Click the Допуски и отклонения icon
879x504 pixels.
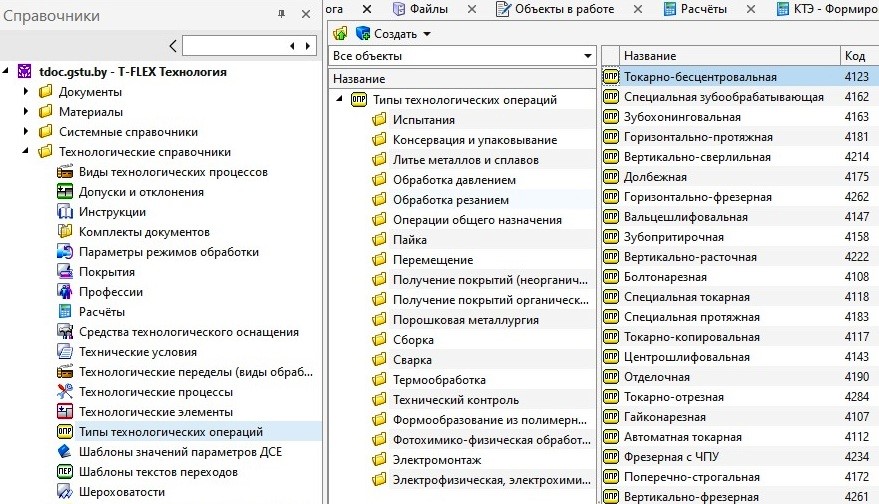(x=65, y=192)
